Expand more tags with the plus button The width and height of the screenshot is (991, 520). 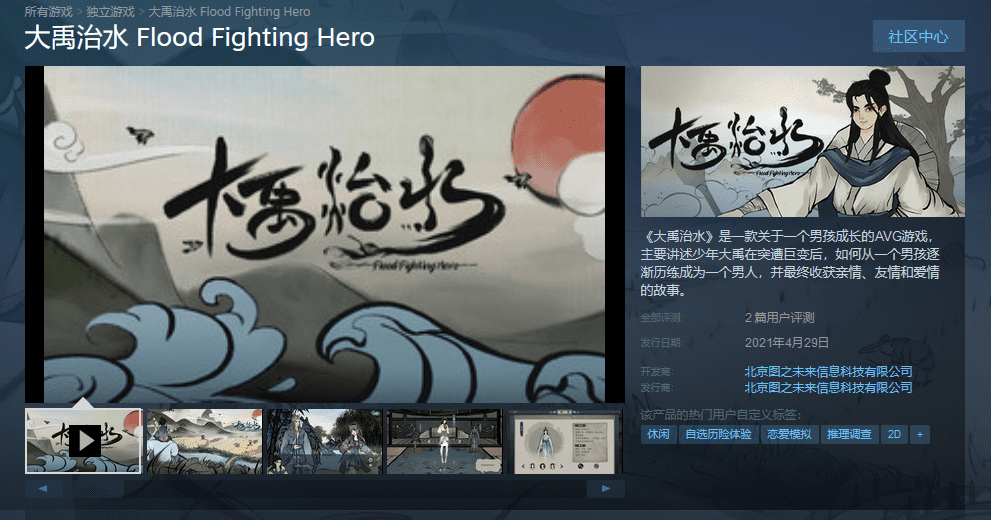920,435
